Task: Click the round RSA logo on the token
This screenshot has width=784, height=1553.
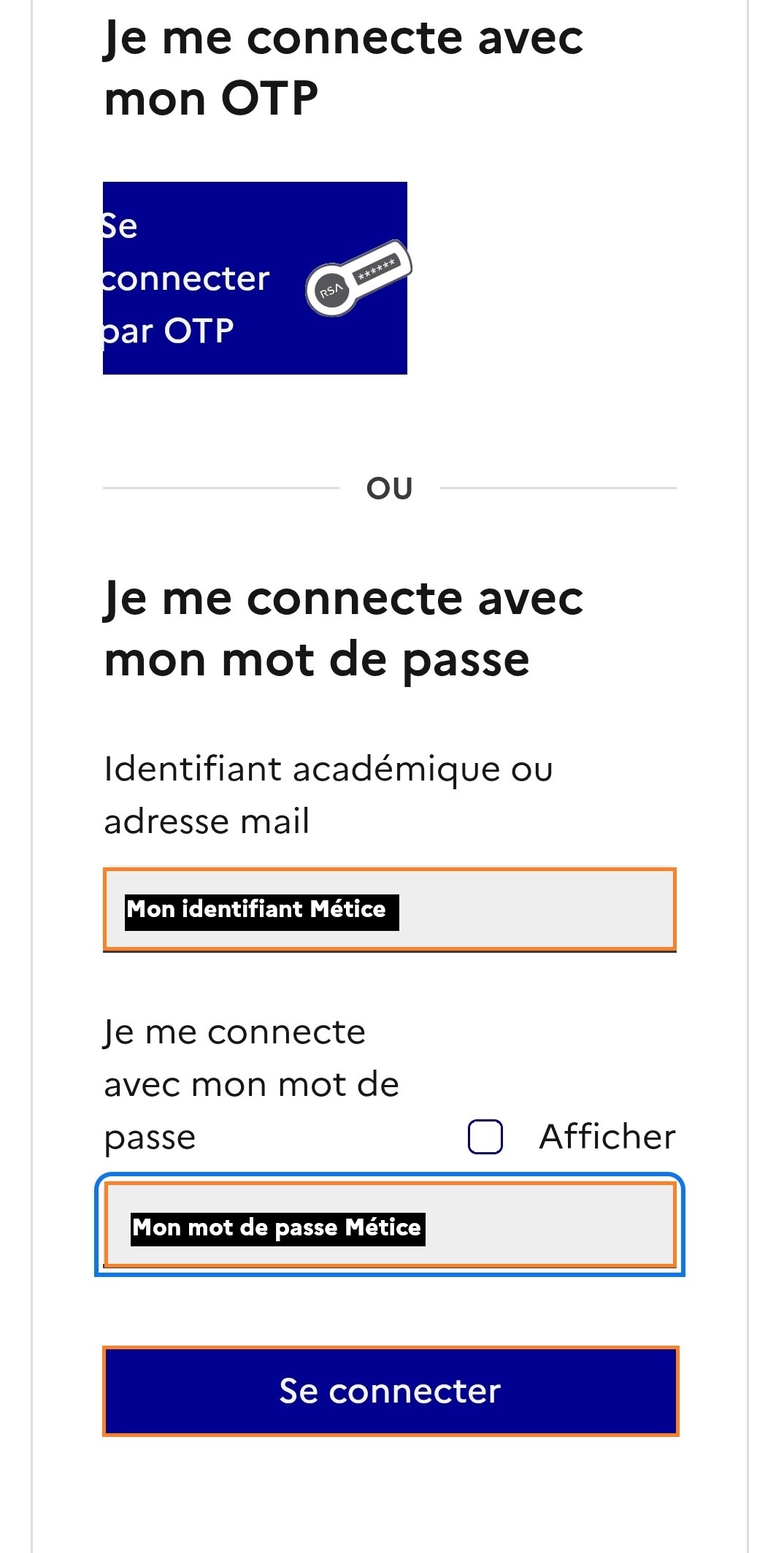Action: coord(330,291)
